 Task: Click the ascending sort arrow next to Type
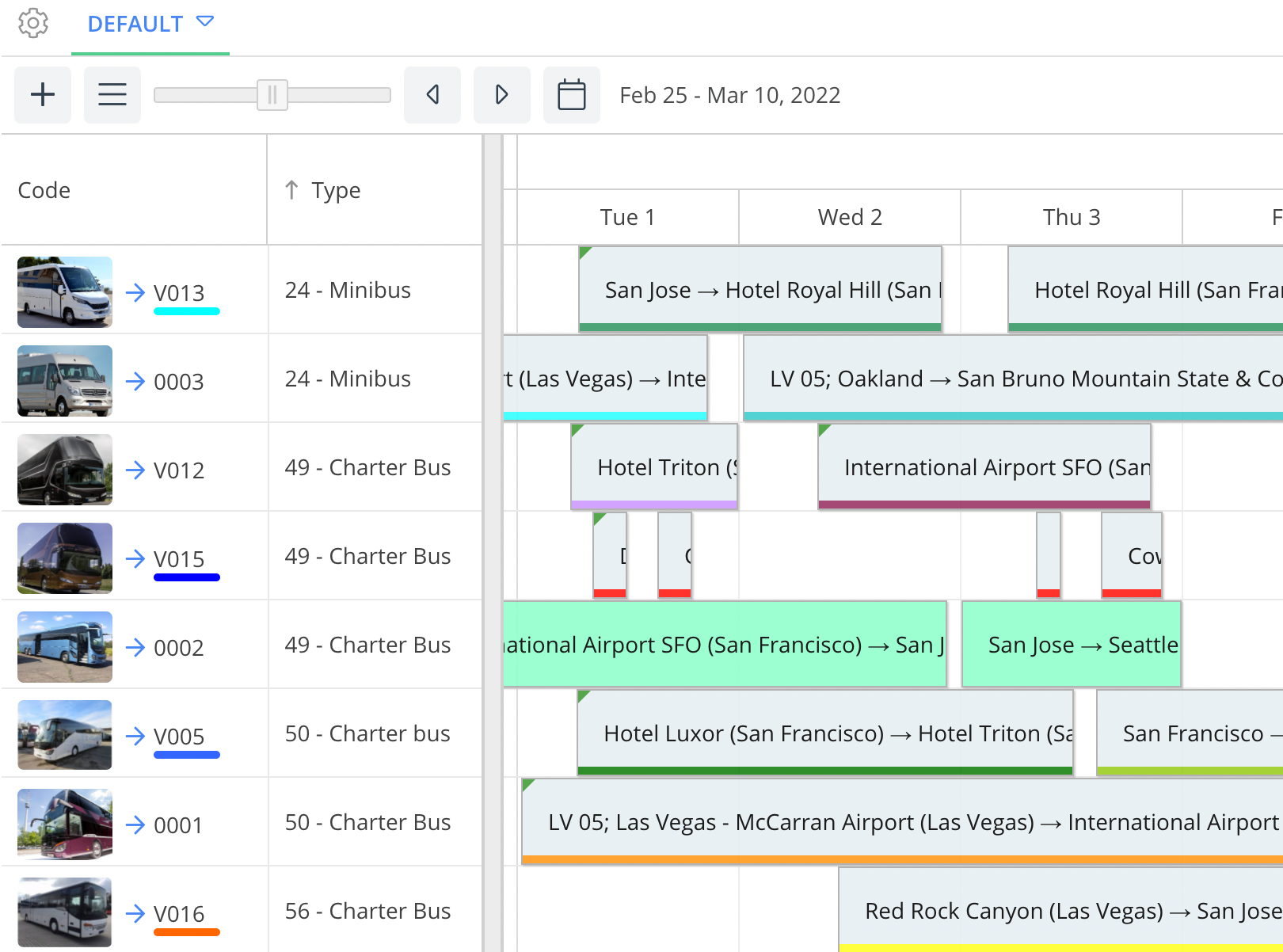coord(291,190)
